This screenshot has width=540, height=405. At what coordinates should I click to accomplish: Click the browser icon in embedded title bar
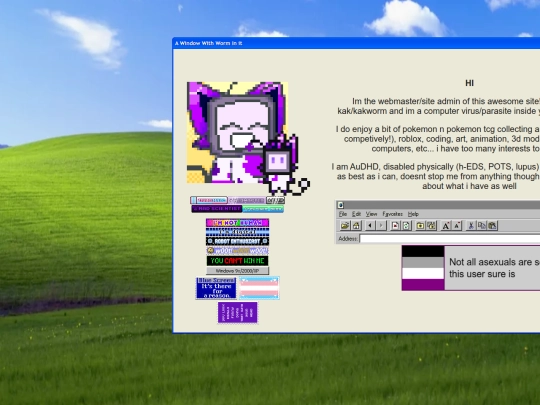(x=340, y=205)
